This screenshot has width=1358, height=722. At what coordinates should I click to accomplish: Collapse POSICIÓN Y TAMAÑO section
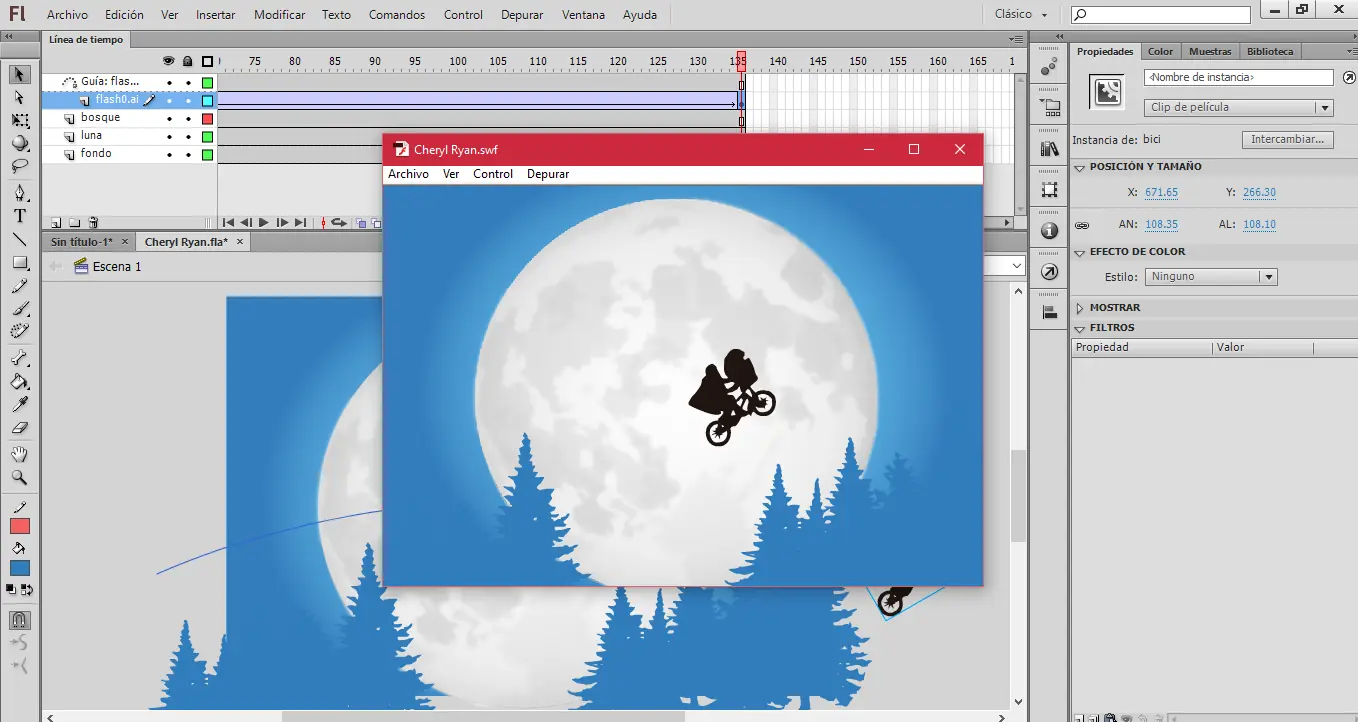coord(1080,167)
